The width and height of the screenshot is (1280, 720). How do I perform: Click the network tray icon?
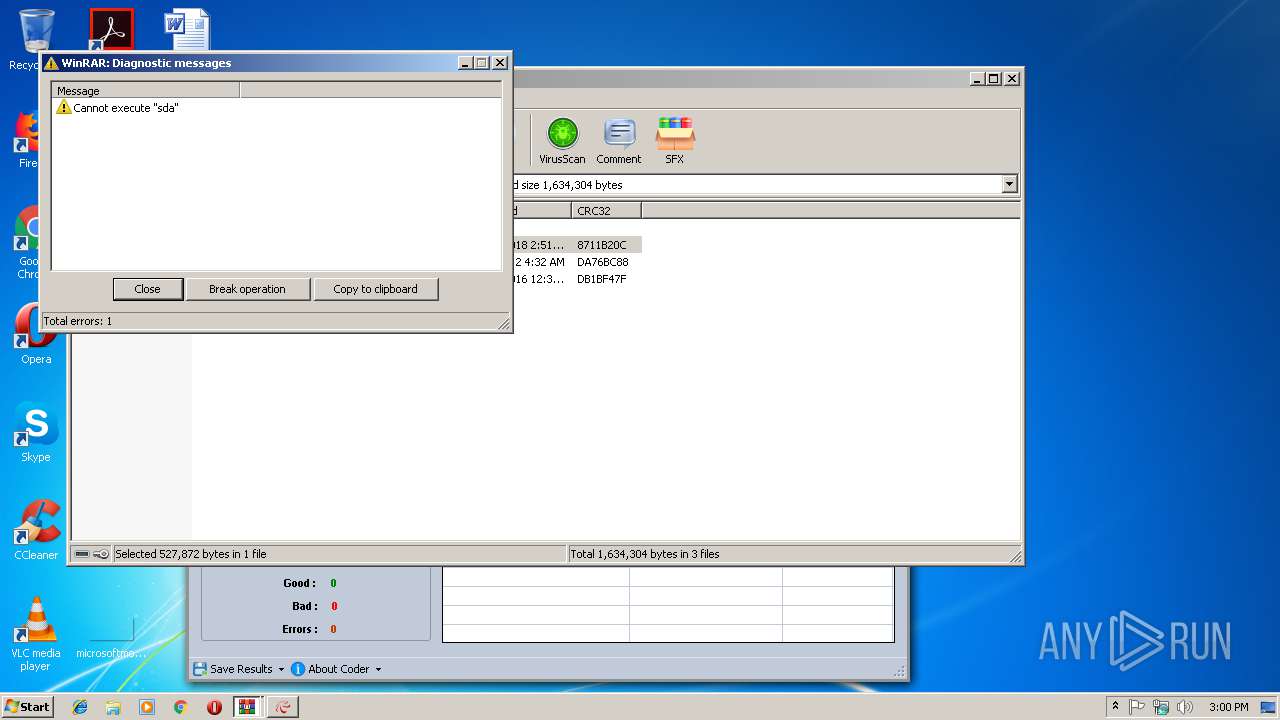(1161, 707)
